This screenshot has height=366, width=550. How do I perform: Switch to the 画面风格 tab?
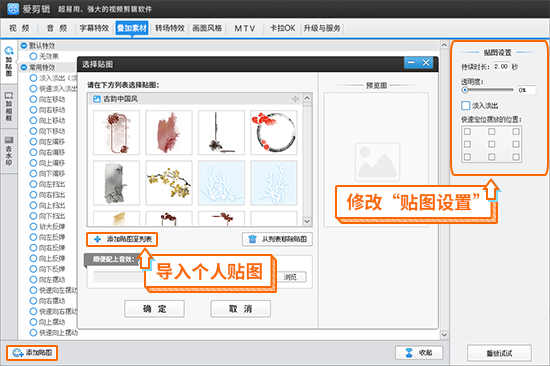click(x=207, y=28)
